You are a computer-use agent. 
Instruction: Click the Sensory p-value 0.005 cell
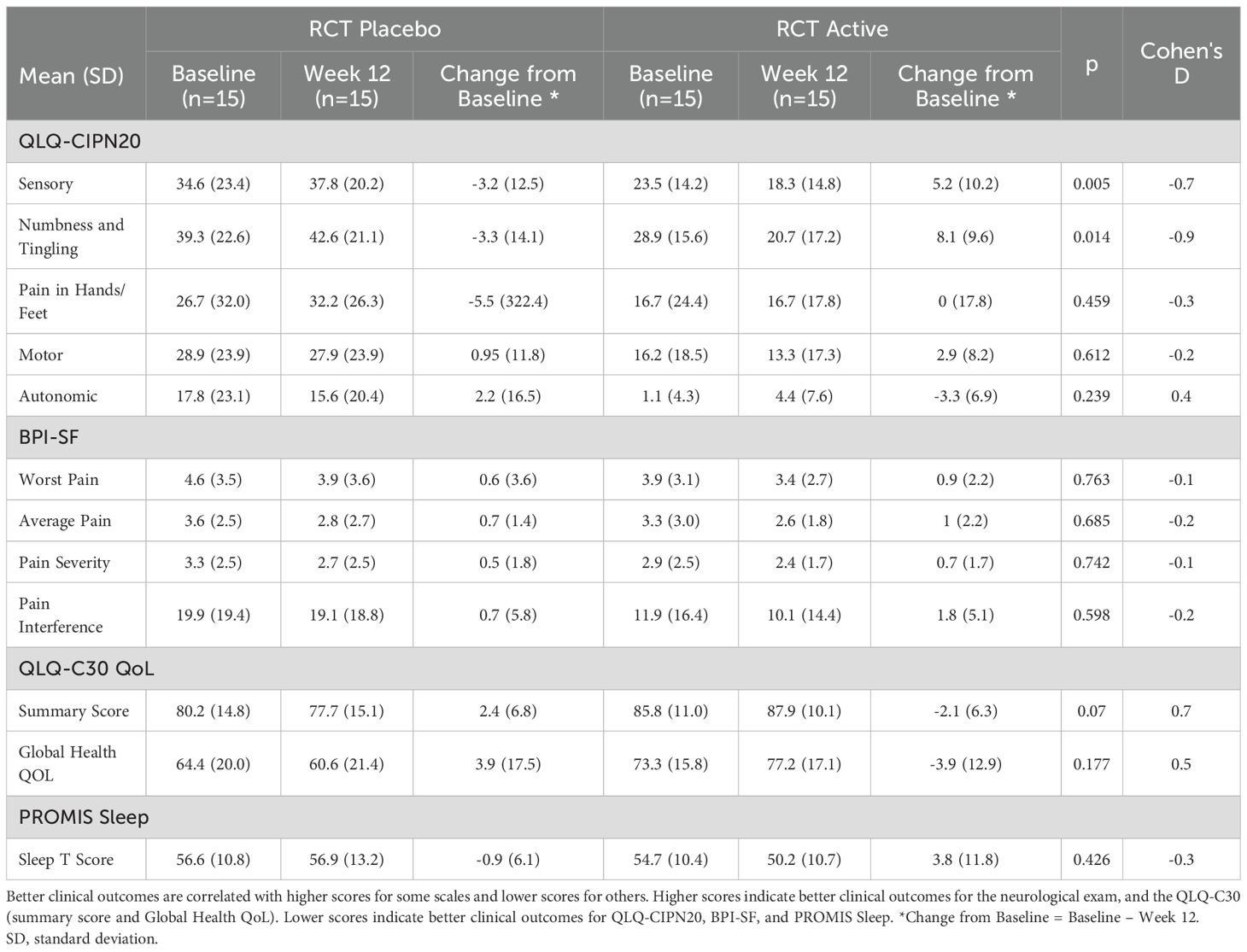pos(1092,184)
